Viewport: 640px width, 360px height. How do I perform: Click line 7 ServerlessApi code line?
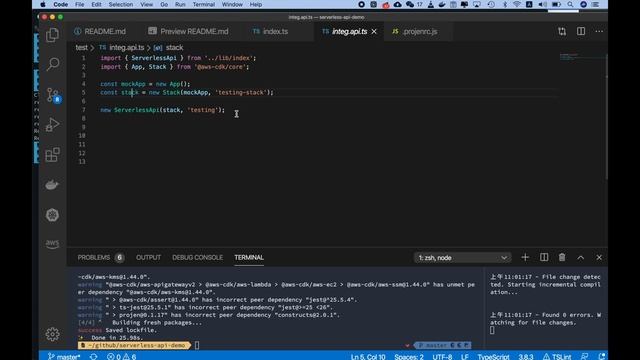162,110
